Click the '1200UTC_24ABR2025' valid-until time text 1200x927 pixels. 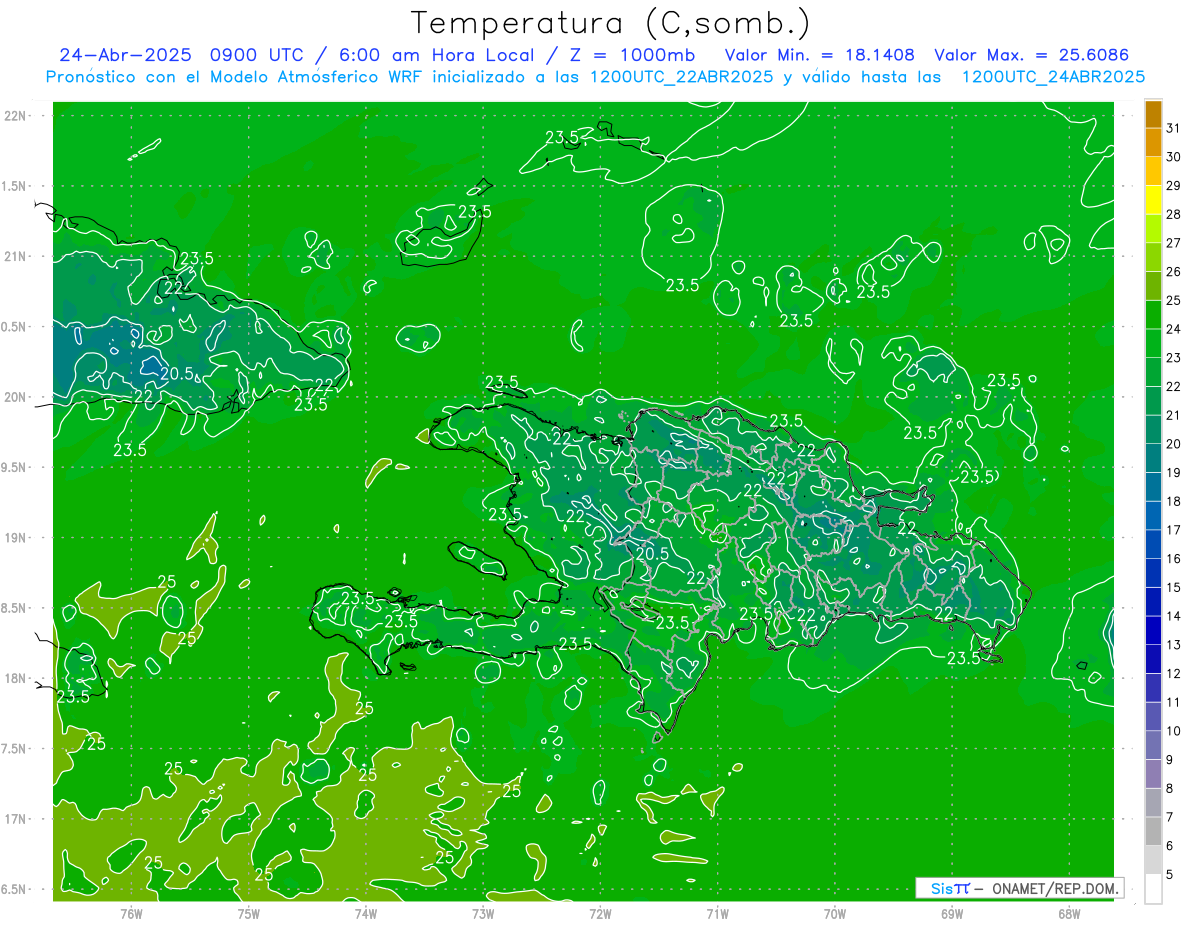pyautogui.click(x=1053, y=77)
